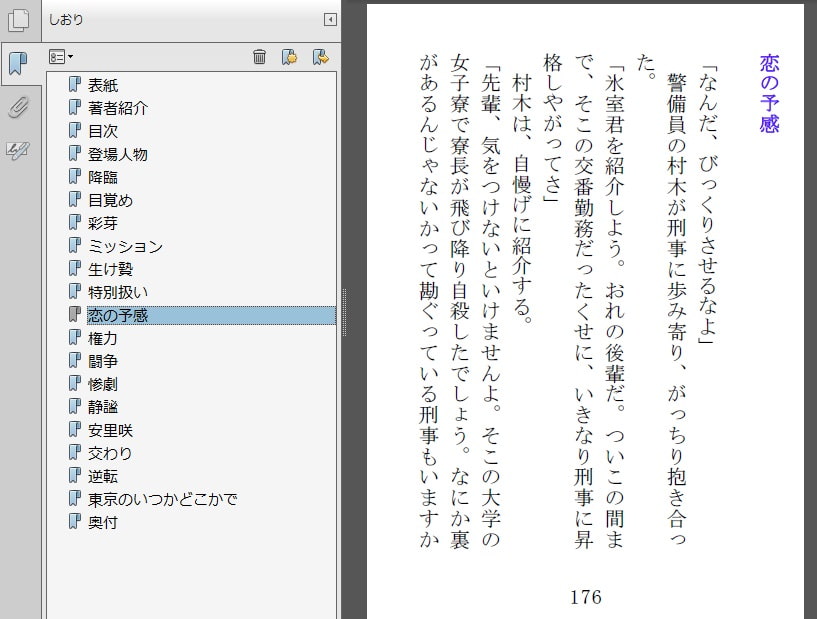The width and height of the screenshot is (817, 619).
Task: Go to the 逆転 bookmark
Action: (x=103, y=476)
